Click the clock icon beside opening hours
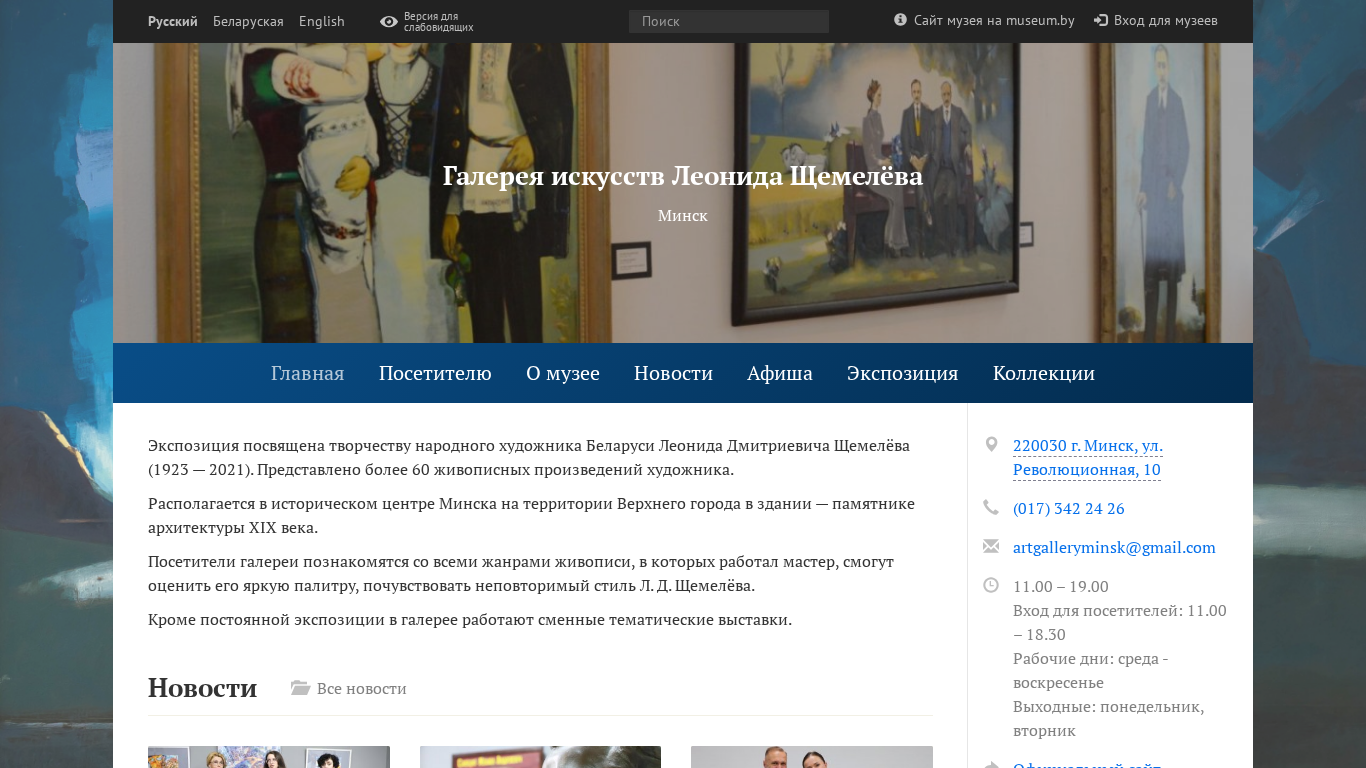Image resolution: width=1366 pixels, height=768 pixels. tap(991, 585)
